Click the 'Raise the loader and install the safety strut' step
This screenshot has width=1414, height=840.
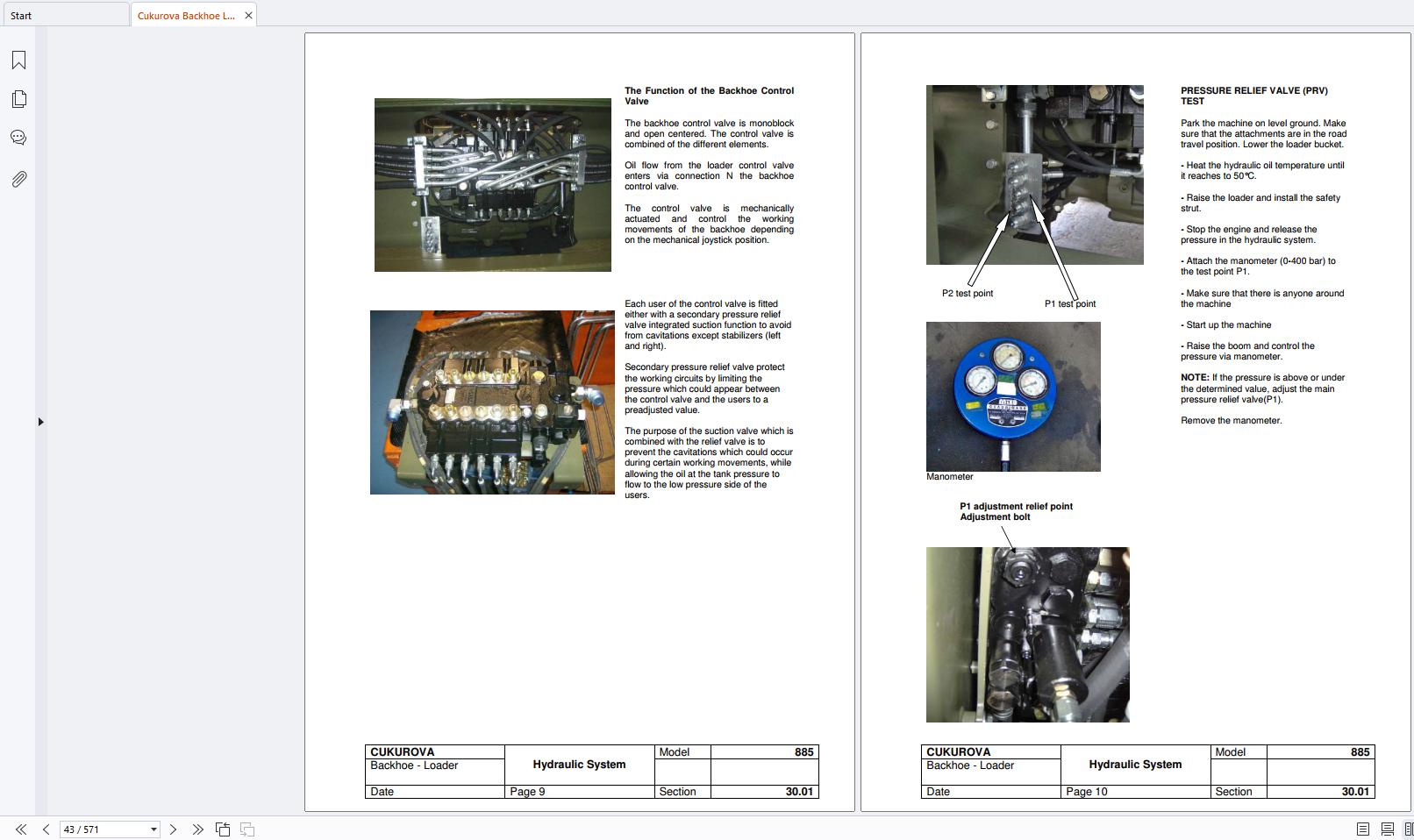pos(1260,203)
